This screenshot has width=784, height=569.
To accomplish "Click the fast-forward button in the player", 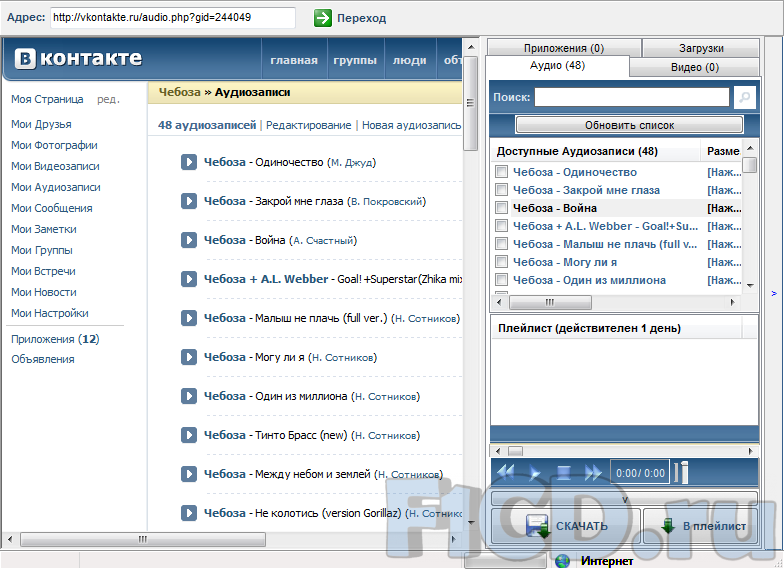I will click(593, 472).
